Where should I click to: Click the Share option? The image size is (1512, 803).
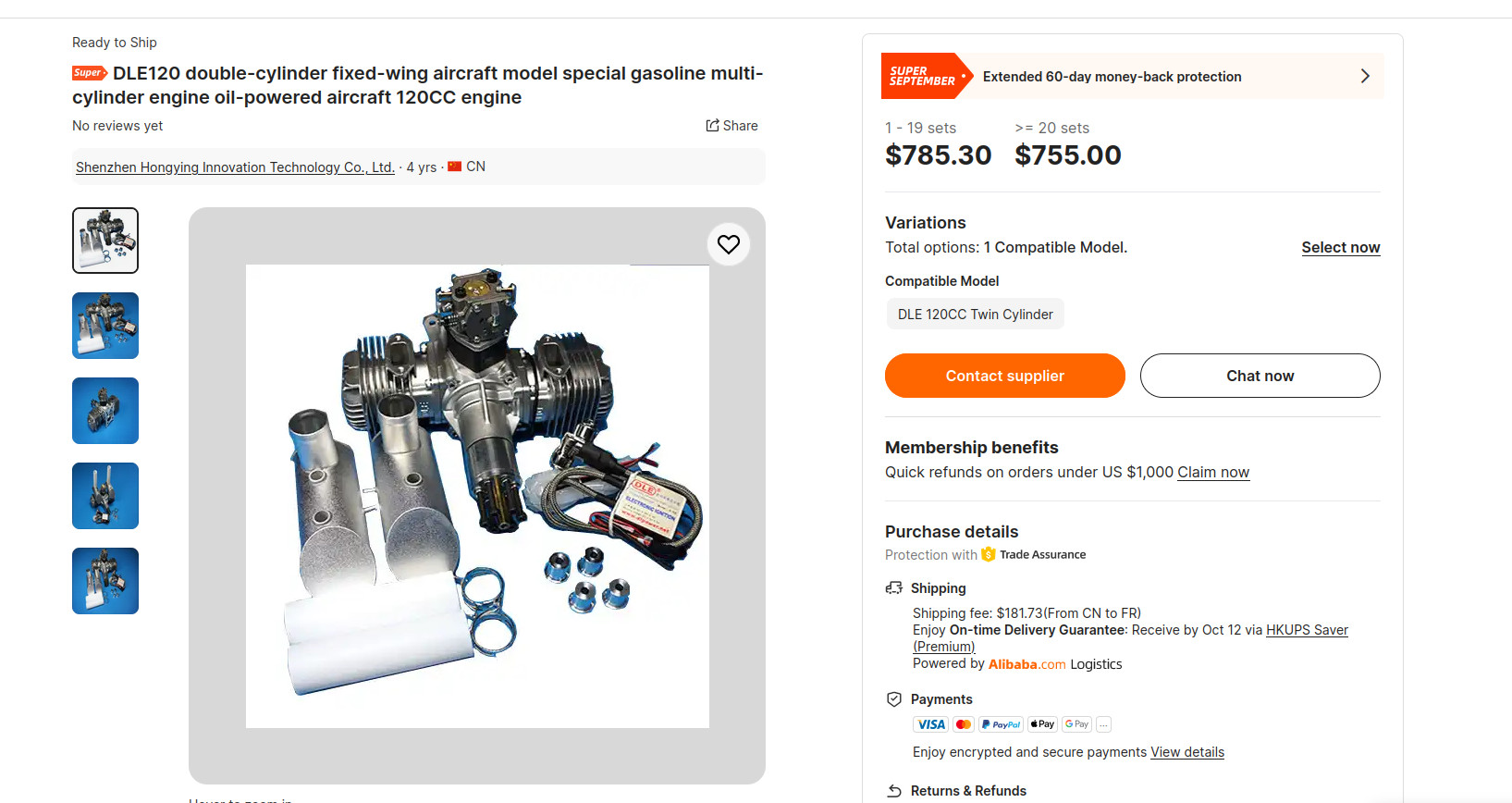pyautogui.click(x=731, y=125)
